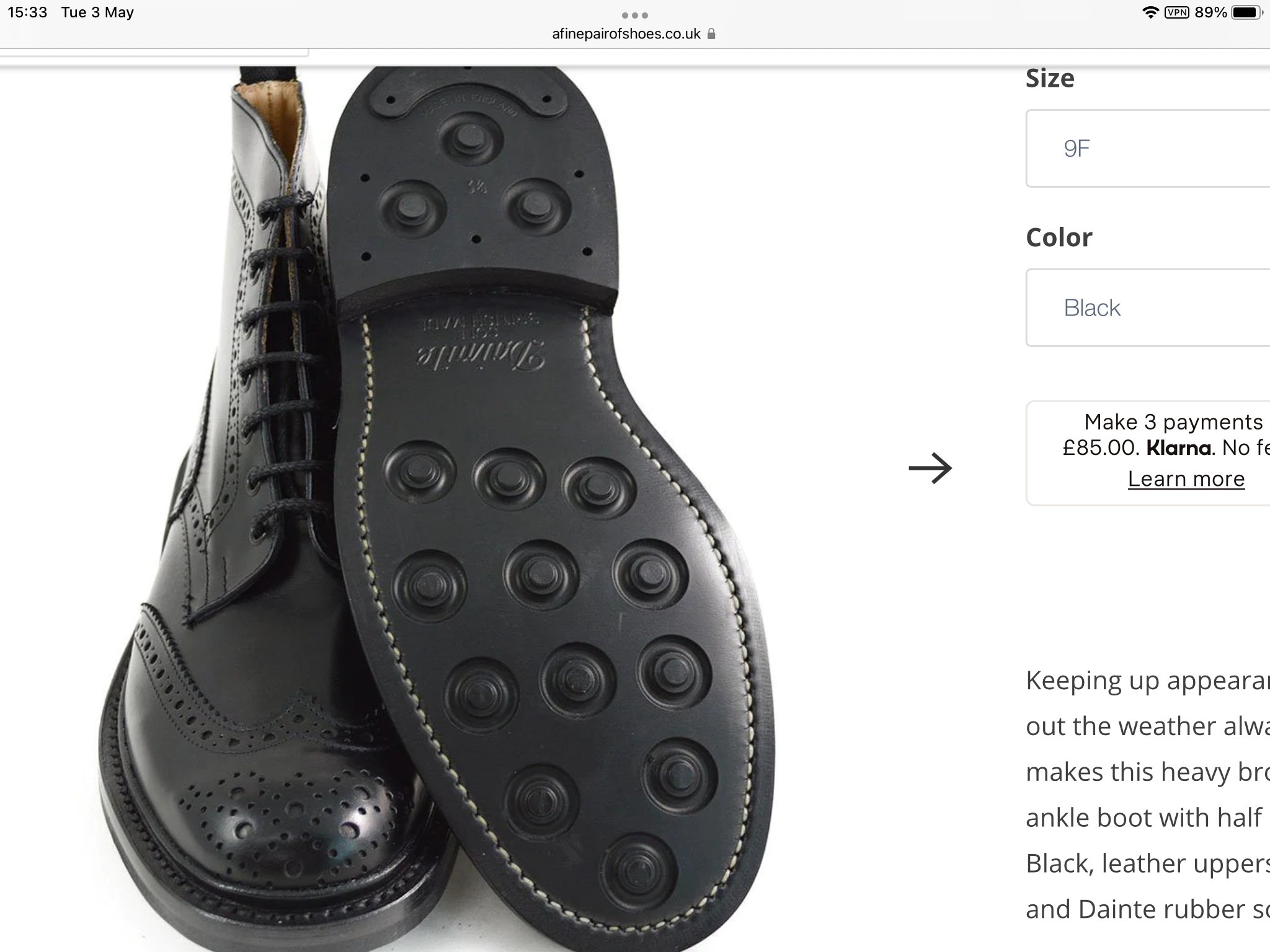This screenshot has width=1270, height=952.
Task: Tap the Color label heading
Action: pos(1059,237)
